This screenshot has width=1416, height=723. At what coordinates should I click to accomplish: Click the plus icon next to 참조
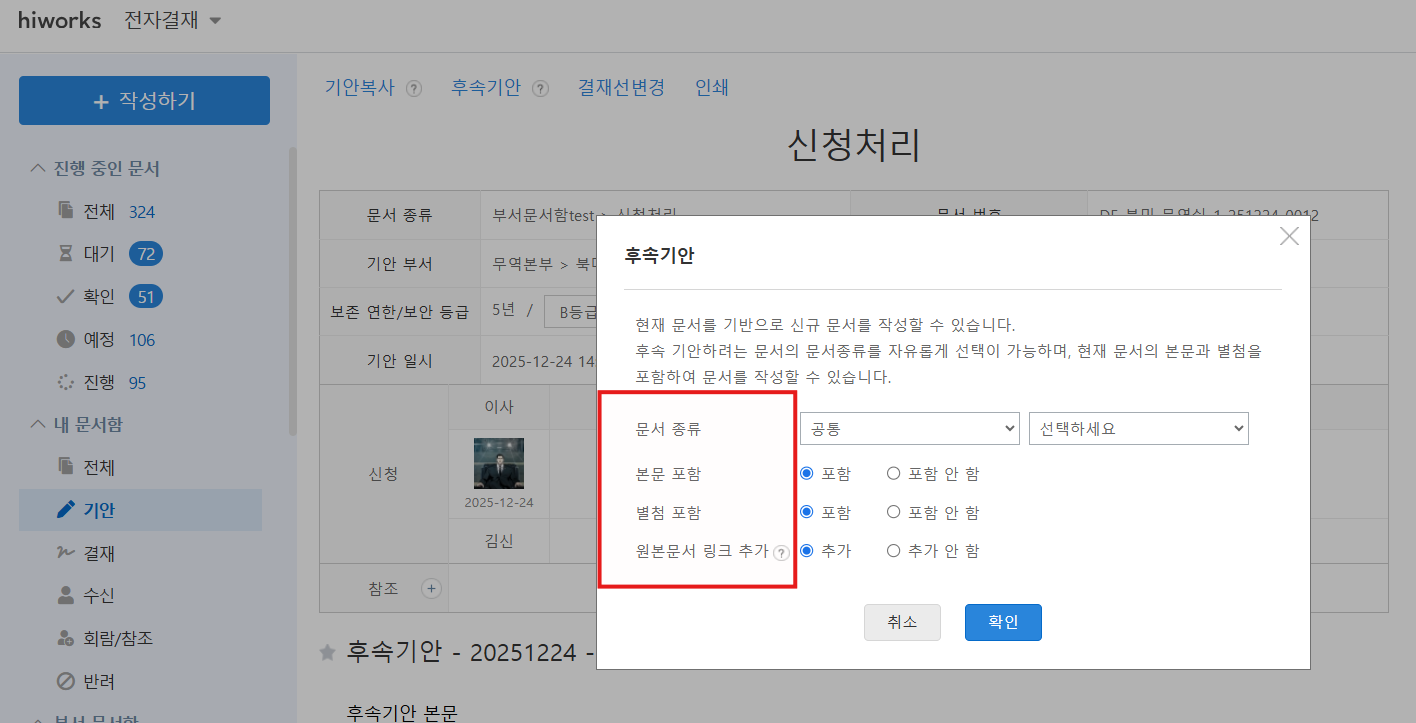[x=432, y=588]
